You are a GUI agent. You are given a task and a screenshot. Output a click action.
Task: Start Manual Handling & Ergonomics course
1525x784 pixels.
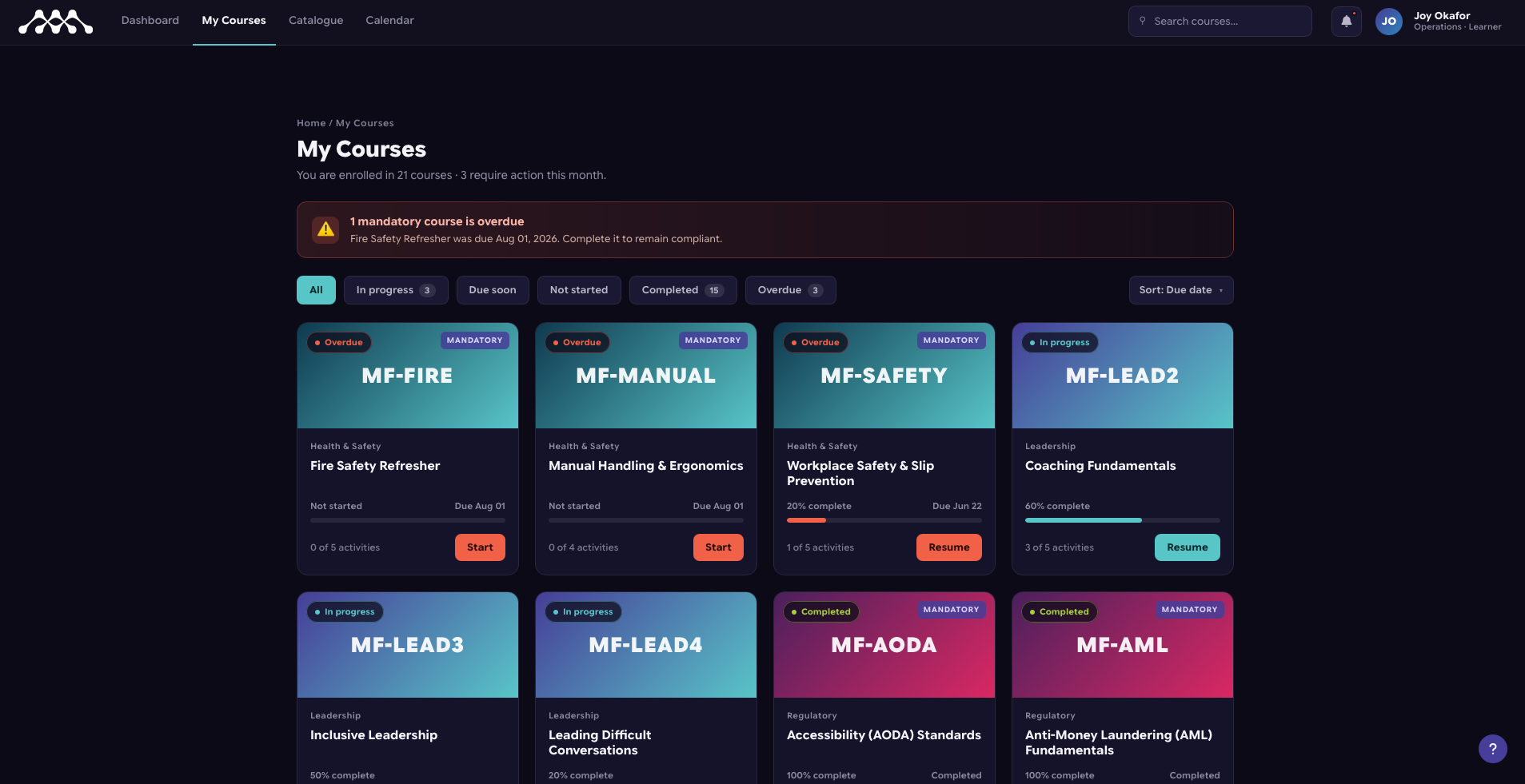(718, 547)
